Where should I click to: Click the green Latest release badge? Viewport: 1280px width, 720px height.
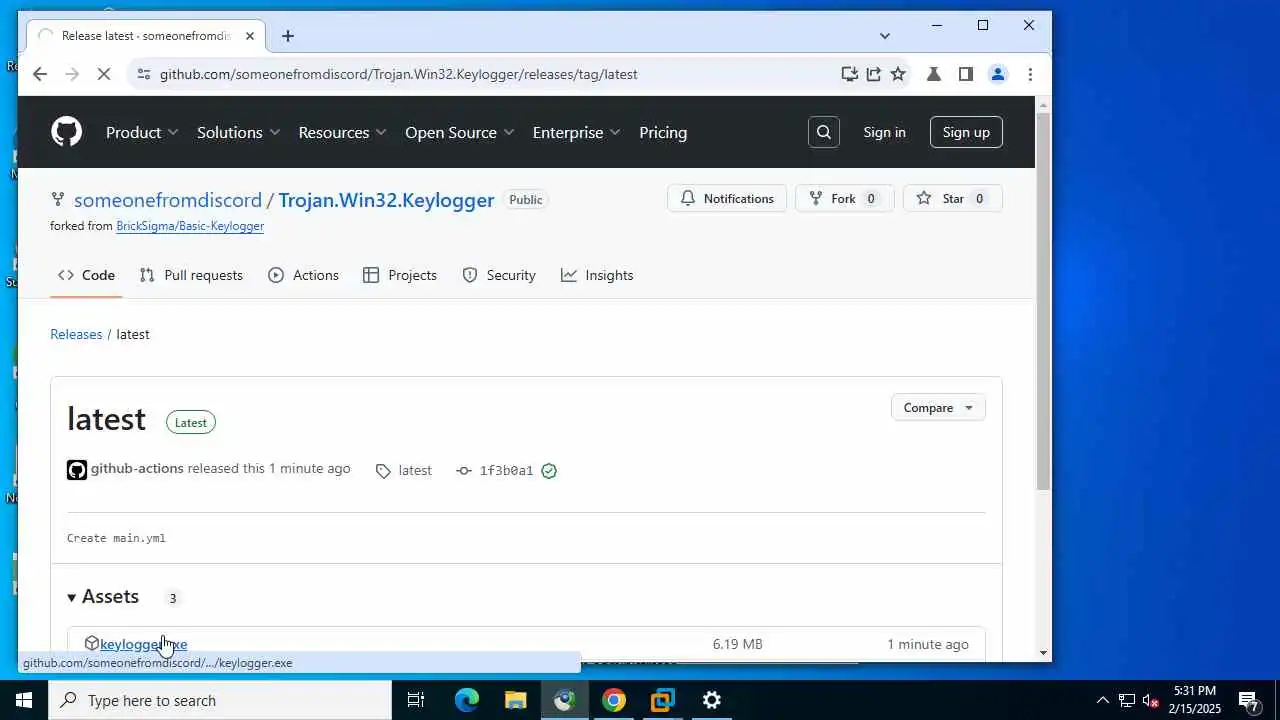(191, 422)
